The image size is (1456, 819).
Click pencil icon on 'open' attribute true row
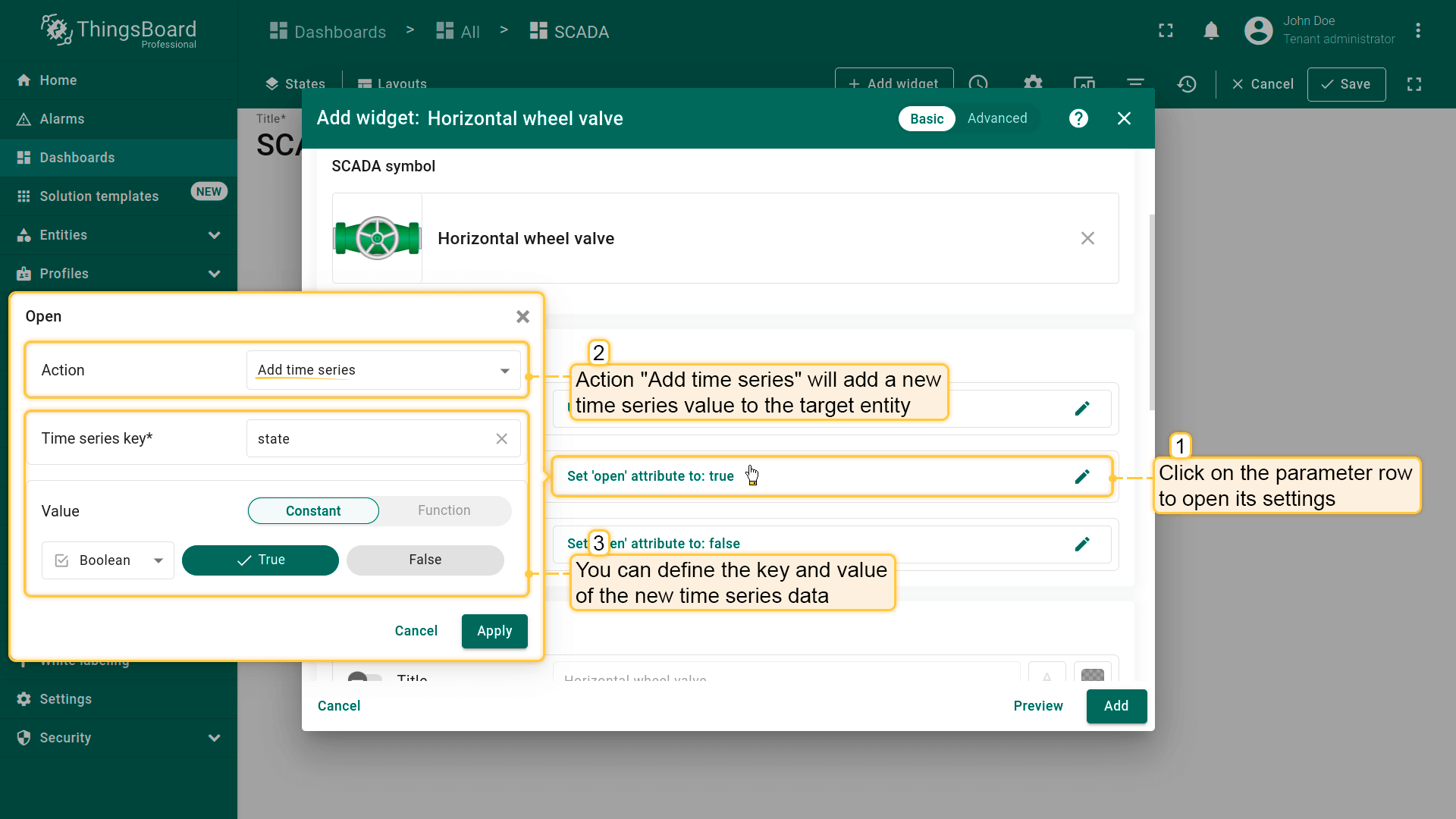click(1082, 476)
